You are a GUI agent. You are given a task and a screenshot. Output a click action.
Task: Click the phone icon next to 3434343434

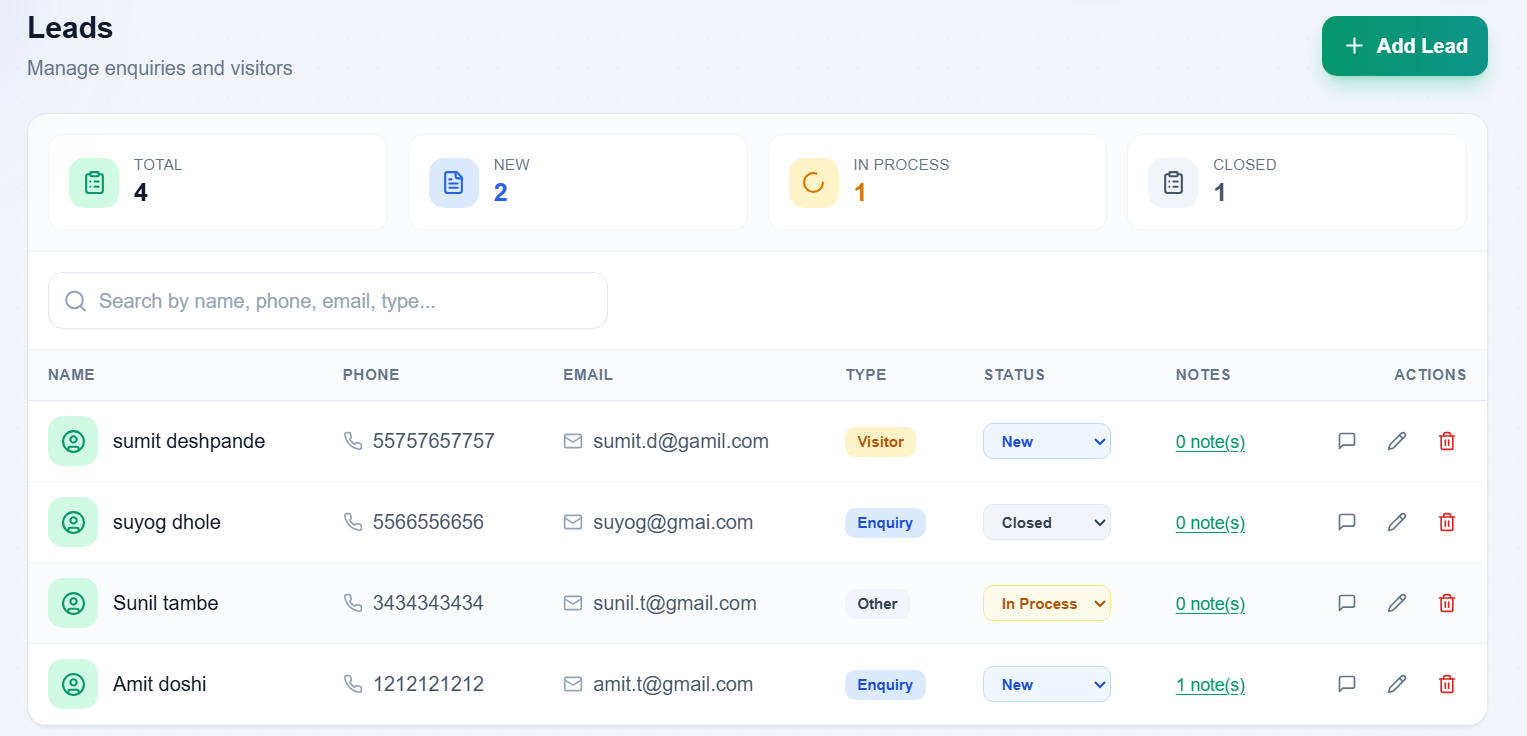353,603
